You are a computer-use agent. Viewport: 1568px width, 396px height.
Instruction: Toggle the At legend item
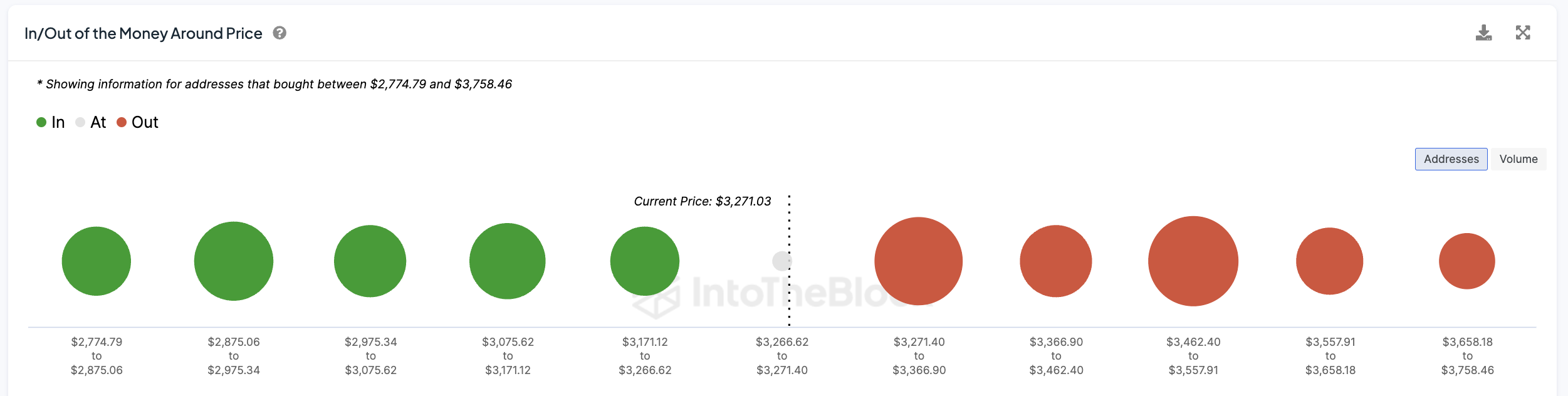point(91,122)
